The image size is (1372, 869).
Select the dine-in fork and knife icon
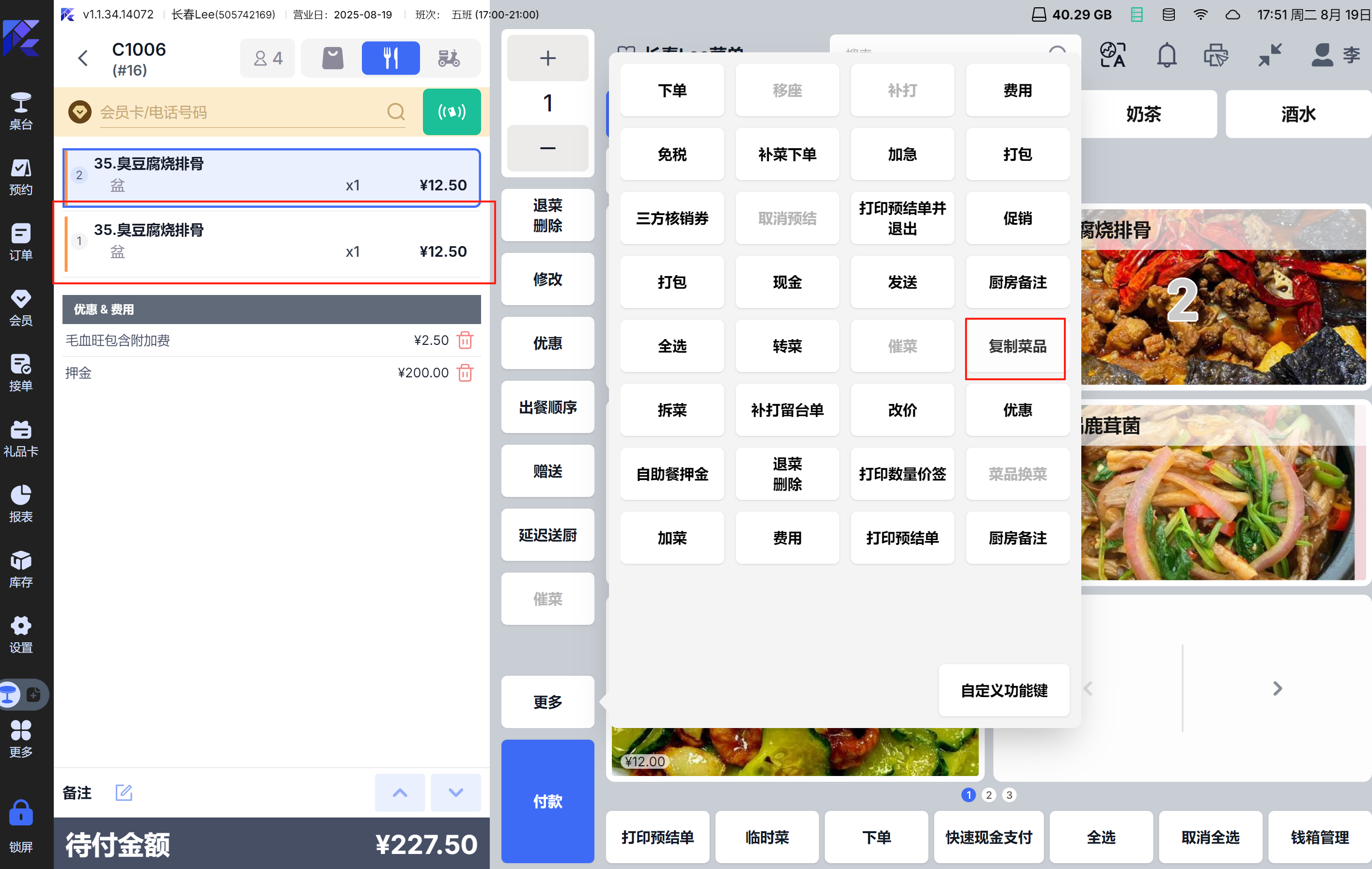390,58
